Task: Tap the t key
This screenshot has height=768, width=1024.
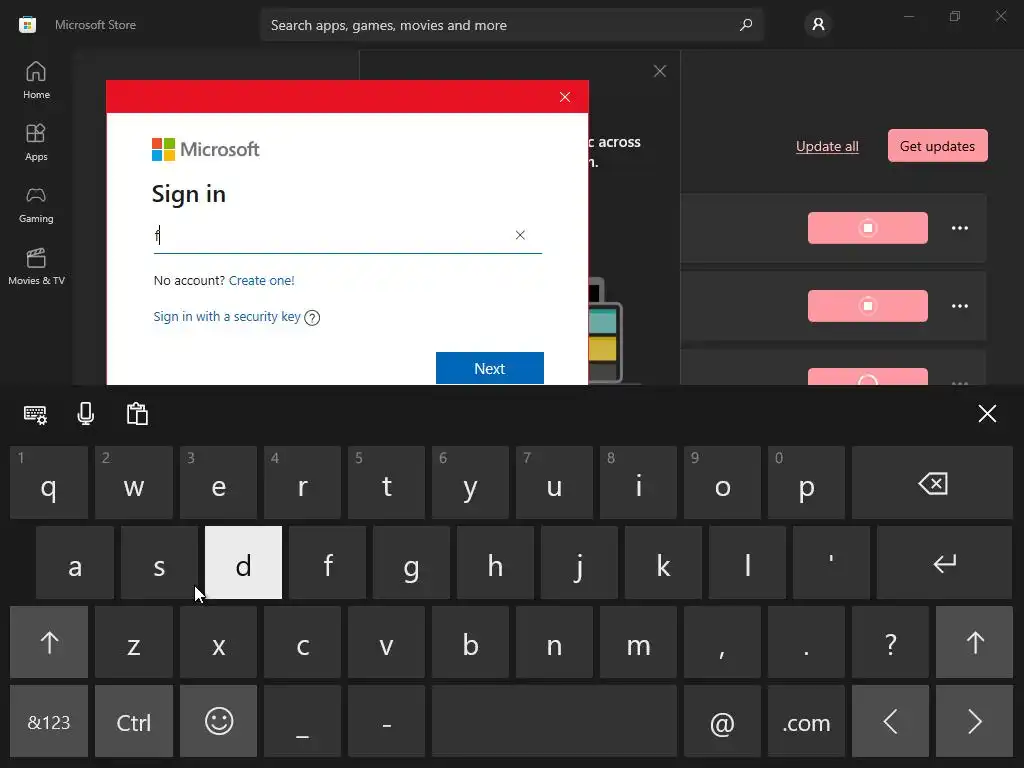Action: (x=386, y=483)
